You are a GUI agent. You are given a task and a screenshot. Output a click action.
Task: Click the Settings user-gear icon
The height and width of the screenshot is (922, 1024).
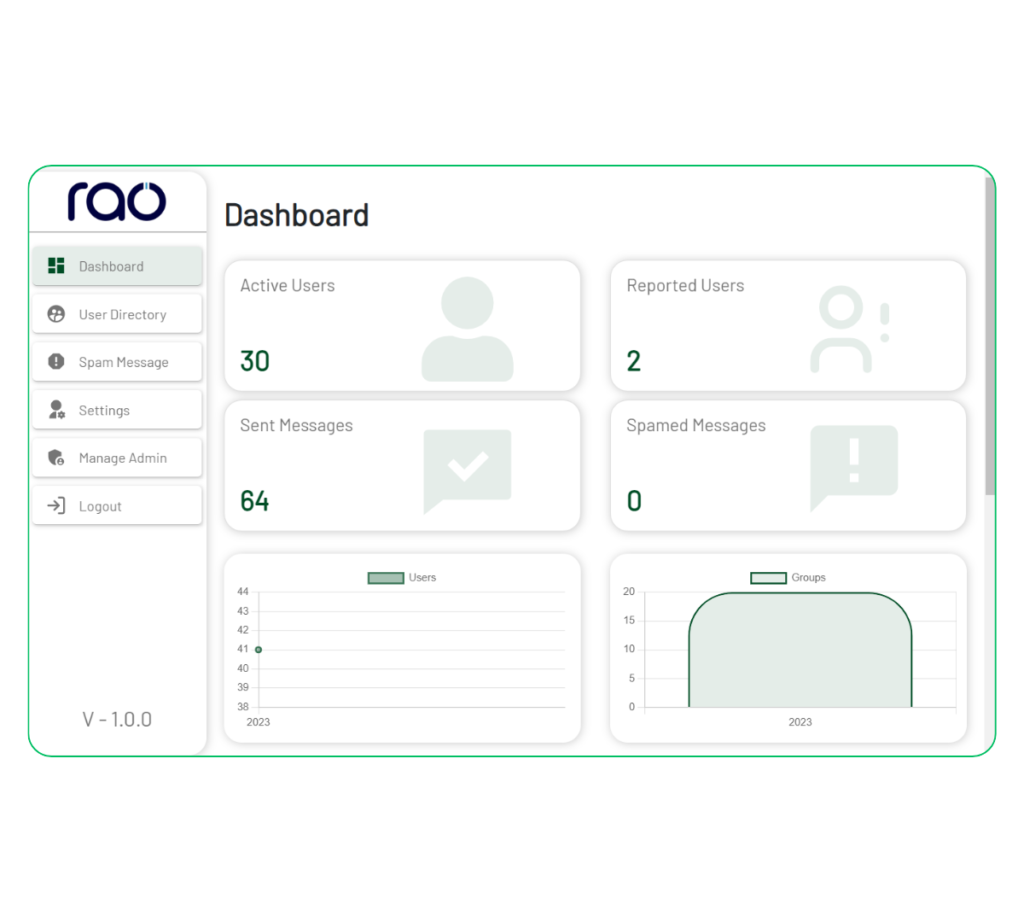coord(57,410)
